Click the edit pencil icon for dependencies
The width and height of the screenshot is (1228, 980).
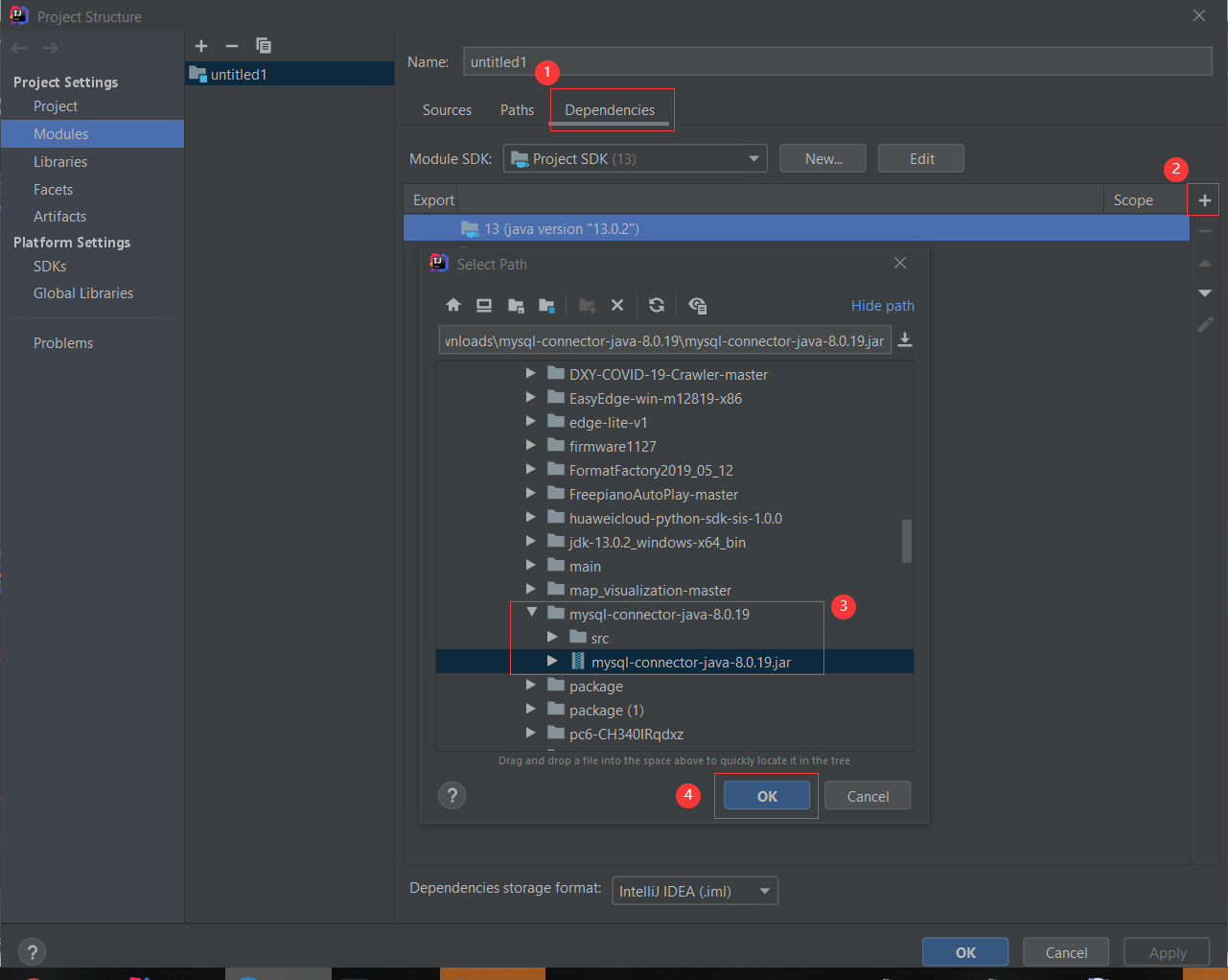coord(1205,325)
